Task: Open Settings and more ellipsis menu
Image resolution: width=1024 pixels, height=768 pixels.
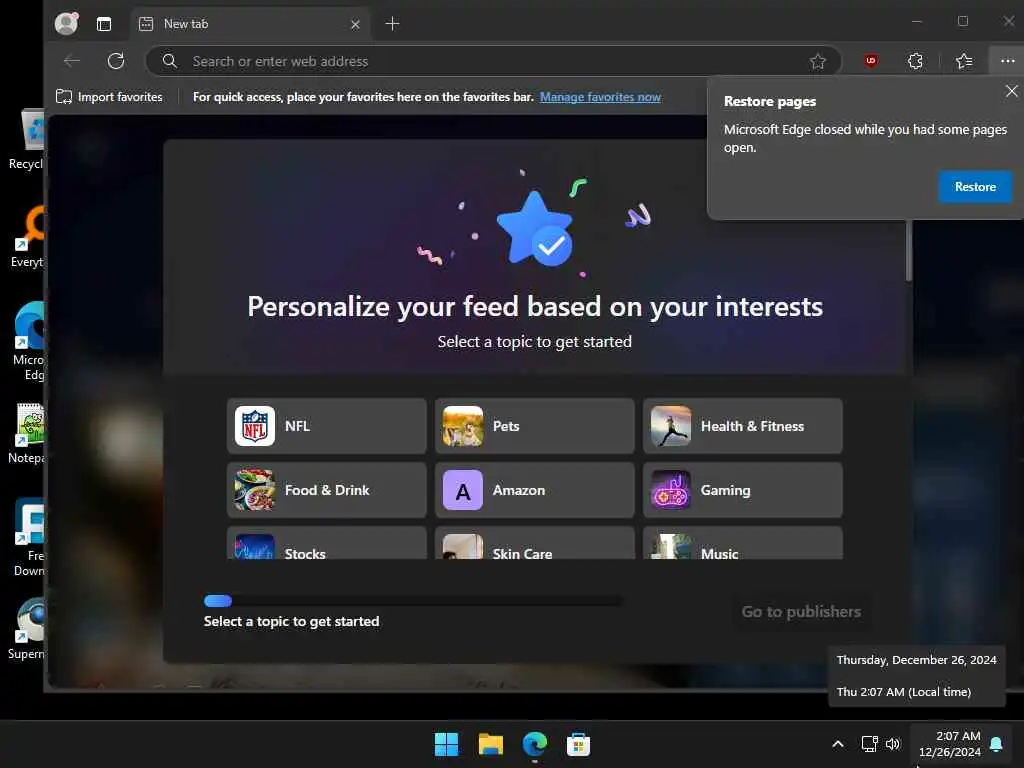Action: (x=1007, y=61)
